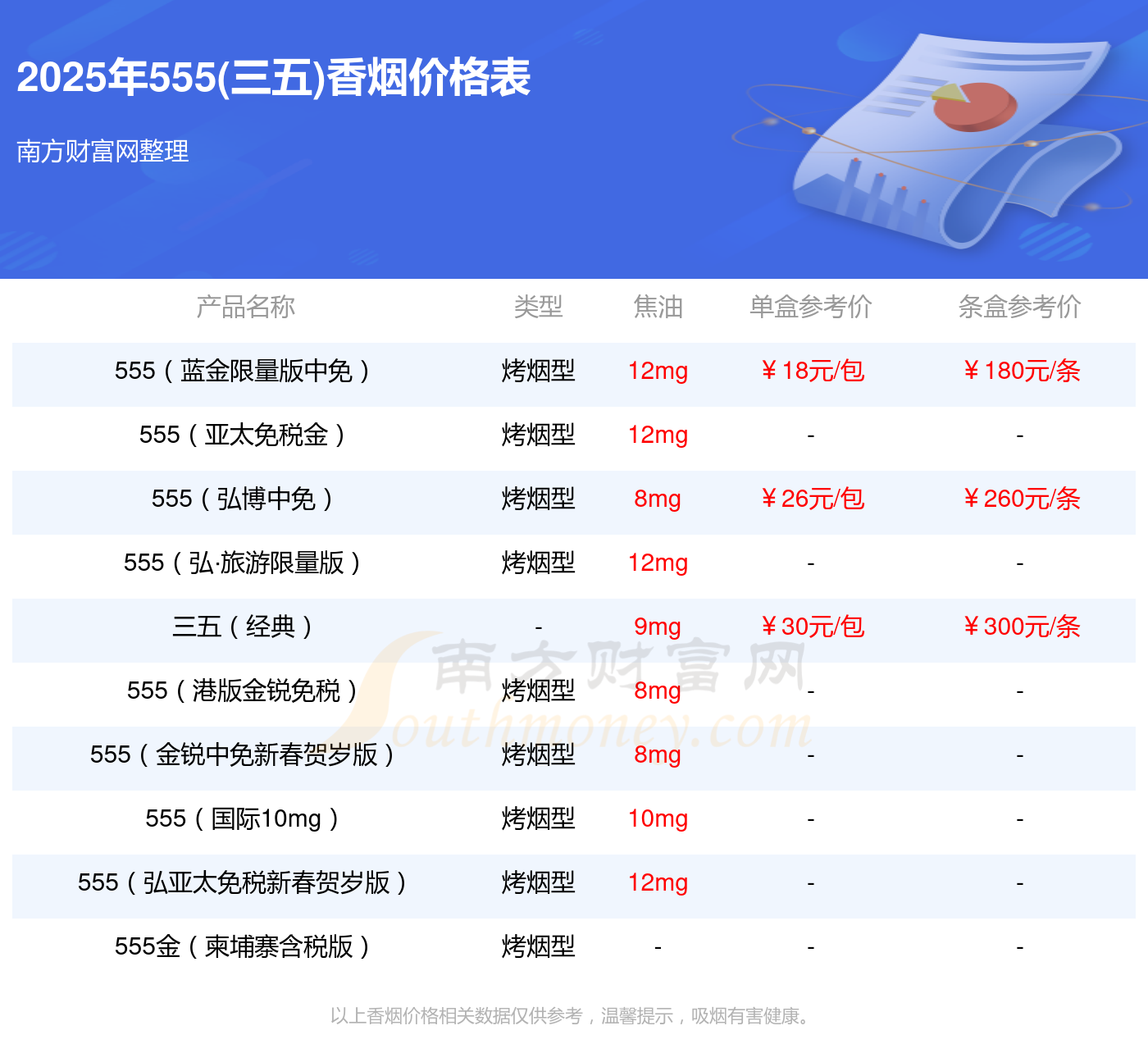Image resolution: width=1148 pixels, height=1053 pixels.
Task: Click "12mg" tar value in 蓝金限量版中免 row
Action: [x=658, y=371]
